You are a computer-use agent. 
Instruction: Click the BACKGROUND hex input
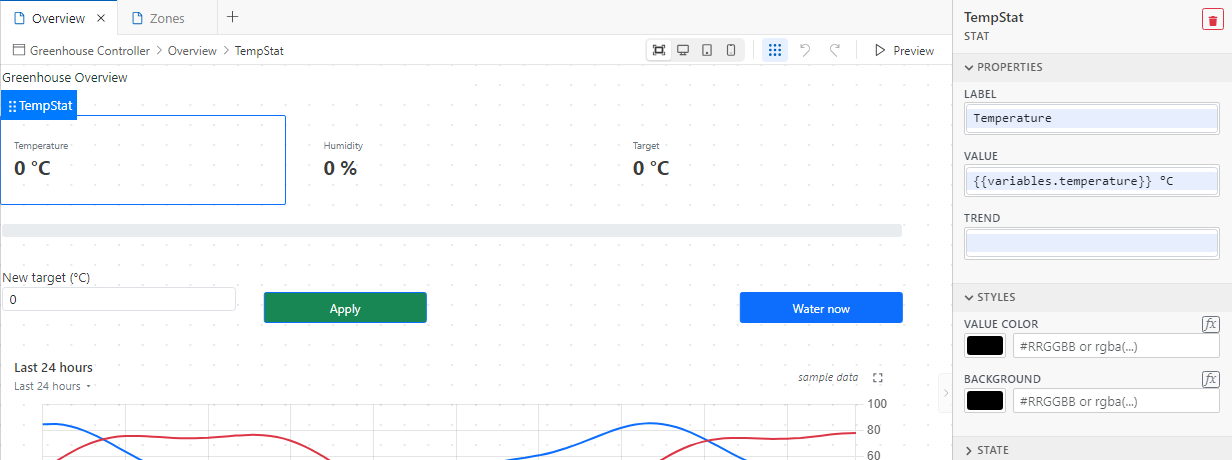1116,401
